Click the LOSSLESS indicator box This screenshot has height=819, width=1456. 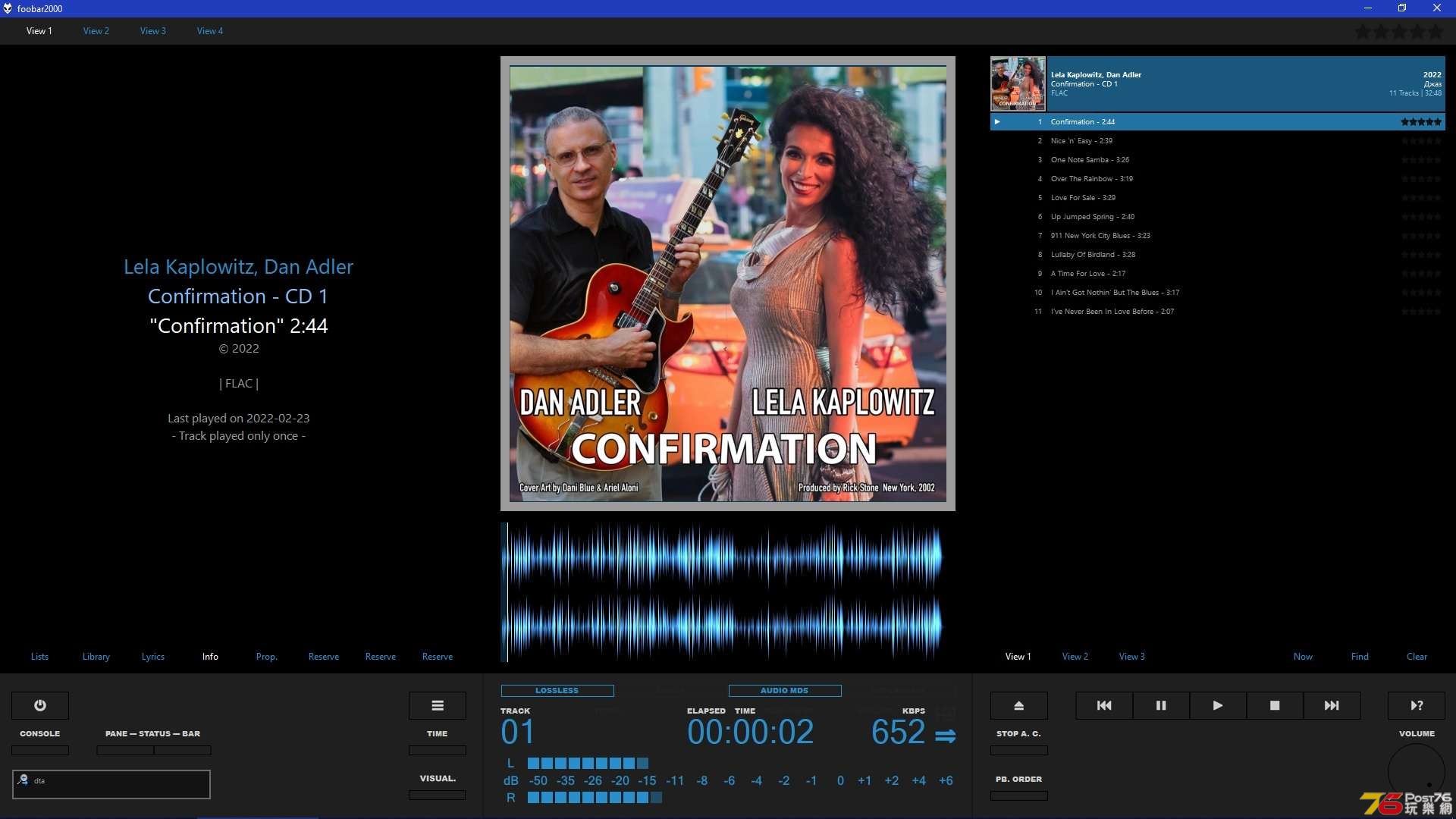click(557, 691)
